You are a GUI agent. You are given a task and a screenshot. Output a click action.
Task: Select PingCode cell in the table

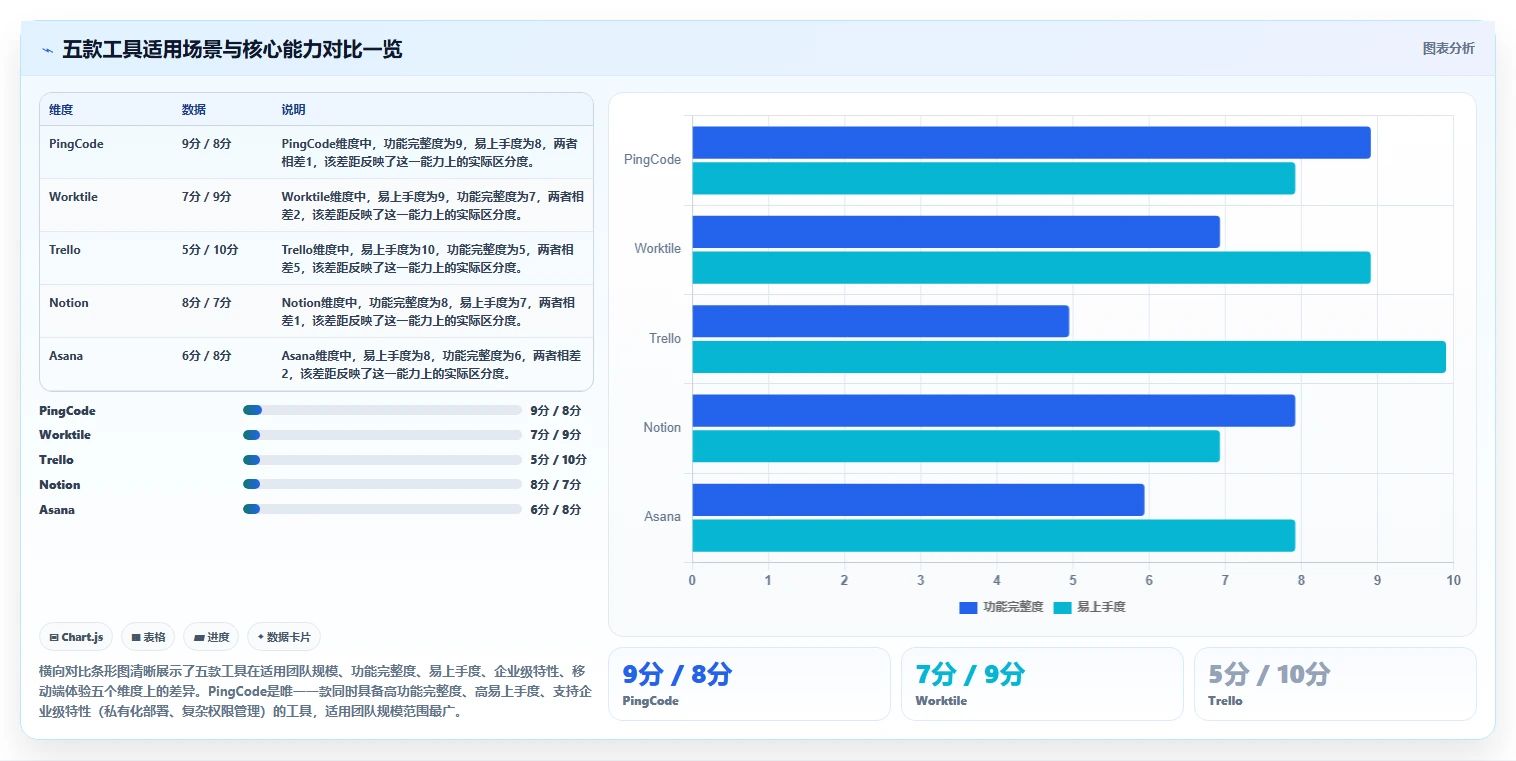[76, 144]
